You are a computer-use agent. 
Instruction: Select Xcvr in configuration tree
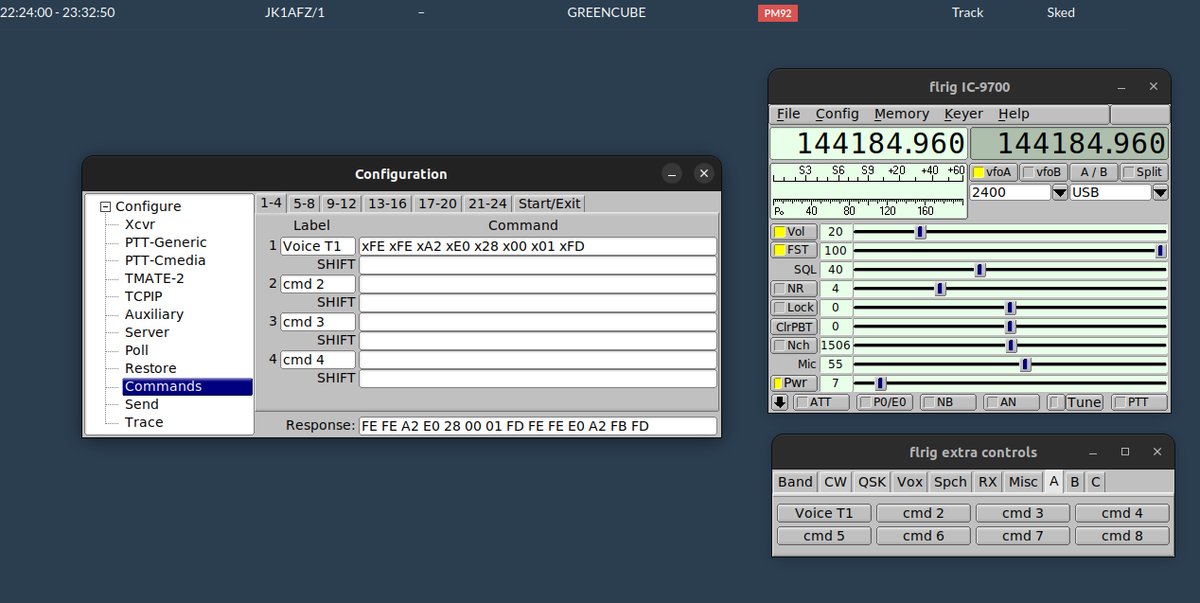[x=140, y=224]
